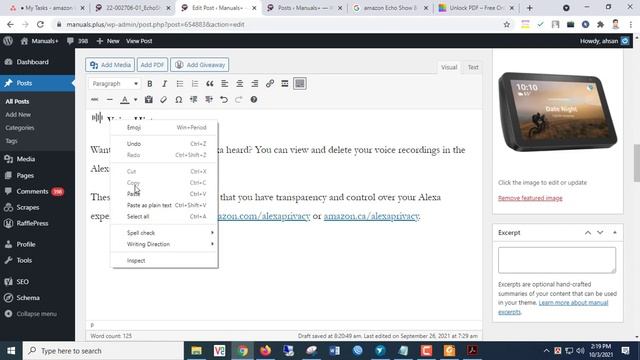The height and width of the screenshot is (360, 640).
Task: Open keyboard shortcuts help icon
Action: click(254, 100)
